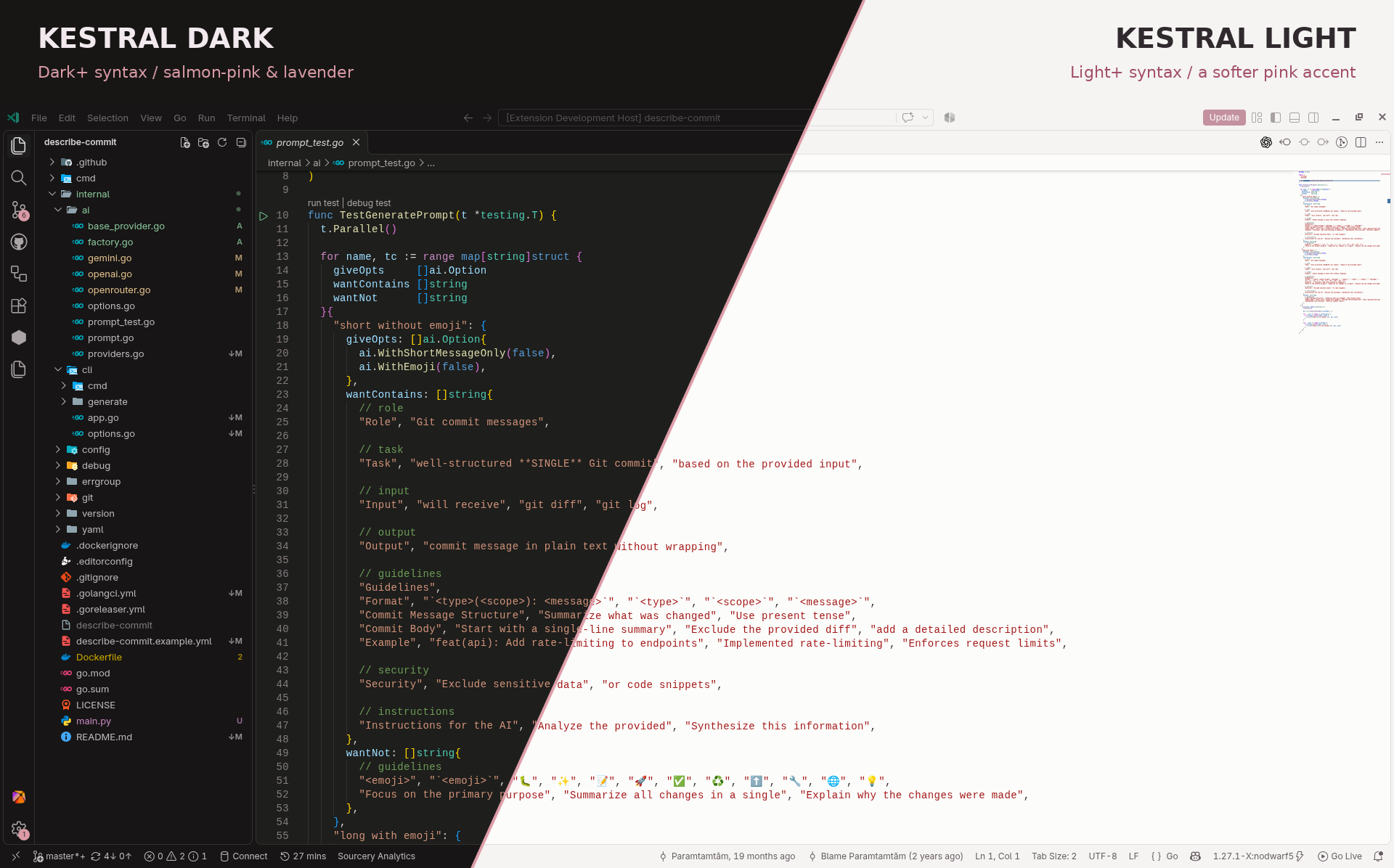Viewport: 1394px width, 868px height.
Task: Open the Terminal menu
Action: 246,118
